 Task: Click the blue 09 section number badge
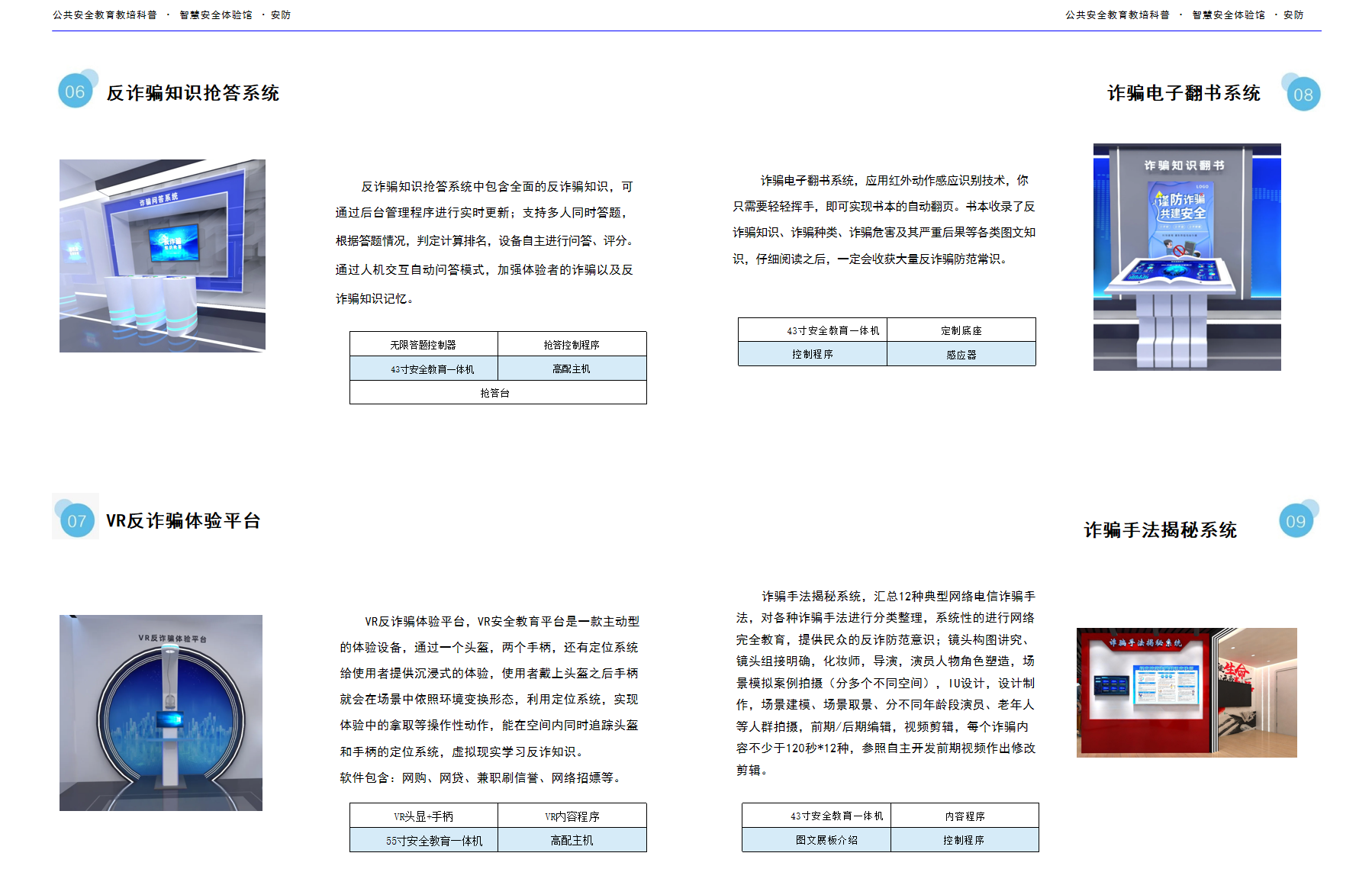[x=1296, y=521]
